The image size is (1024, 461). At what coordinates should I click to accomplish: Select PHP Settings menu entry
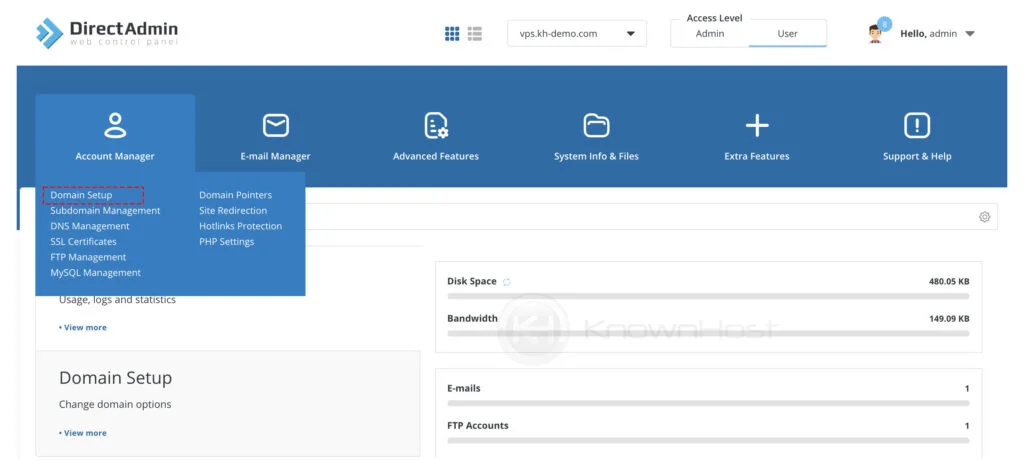coord(227,242)
